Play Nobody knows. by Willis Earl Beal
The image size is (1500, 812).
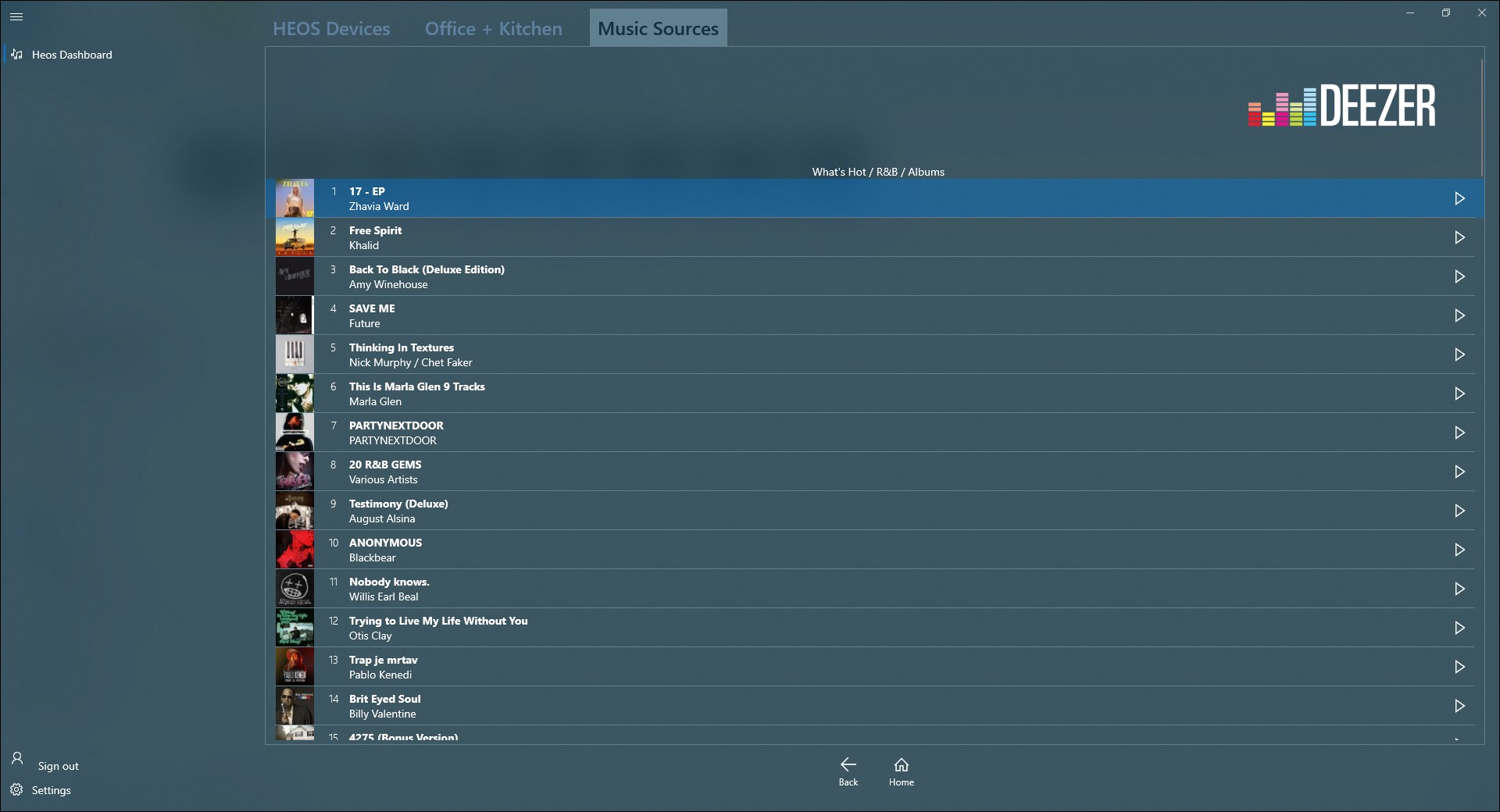pyautogui.click(x=1459, y=589)
